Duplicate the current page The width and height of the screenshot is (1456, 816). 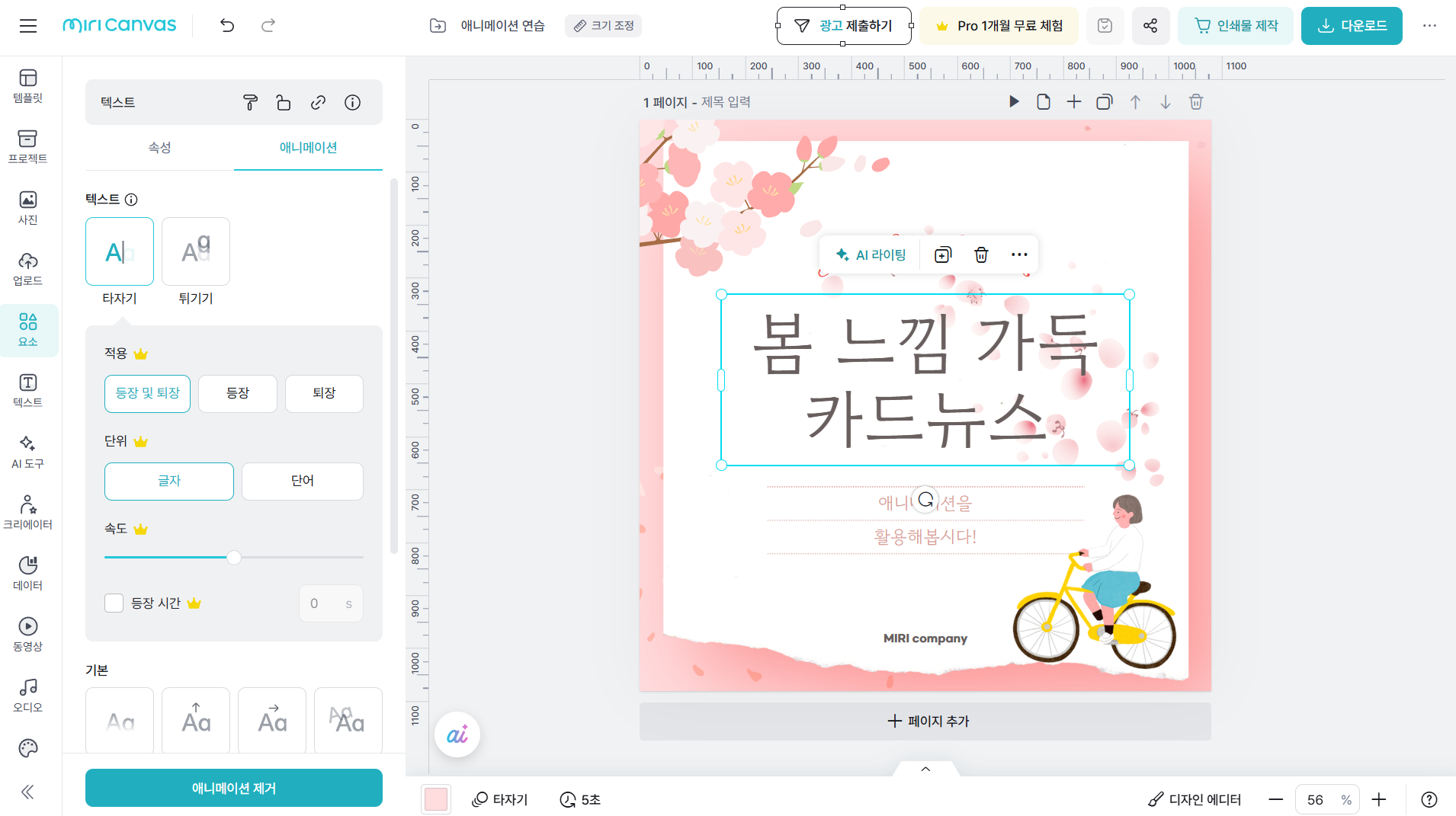1105,102
